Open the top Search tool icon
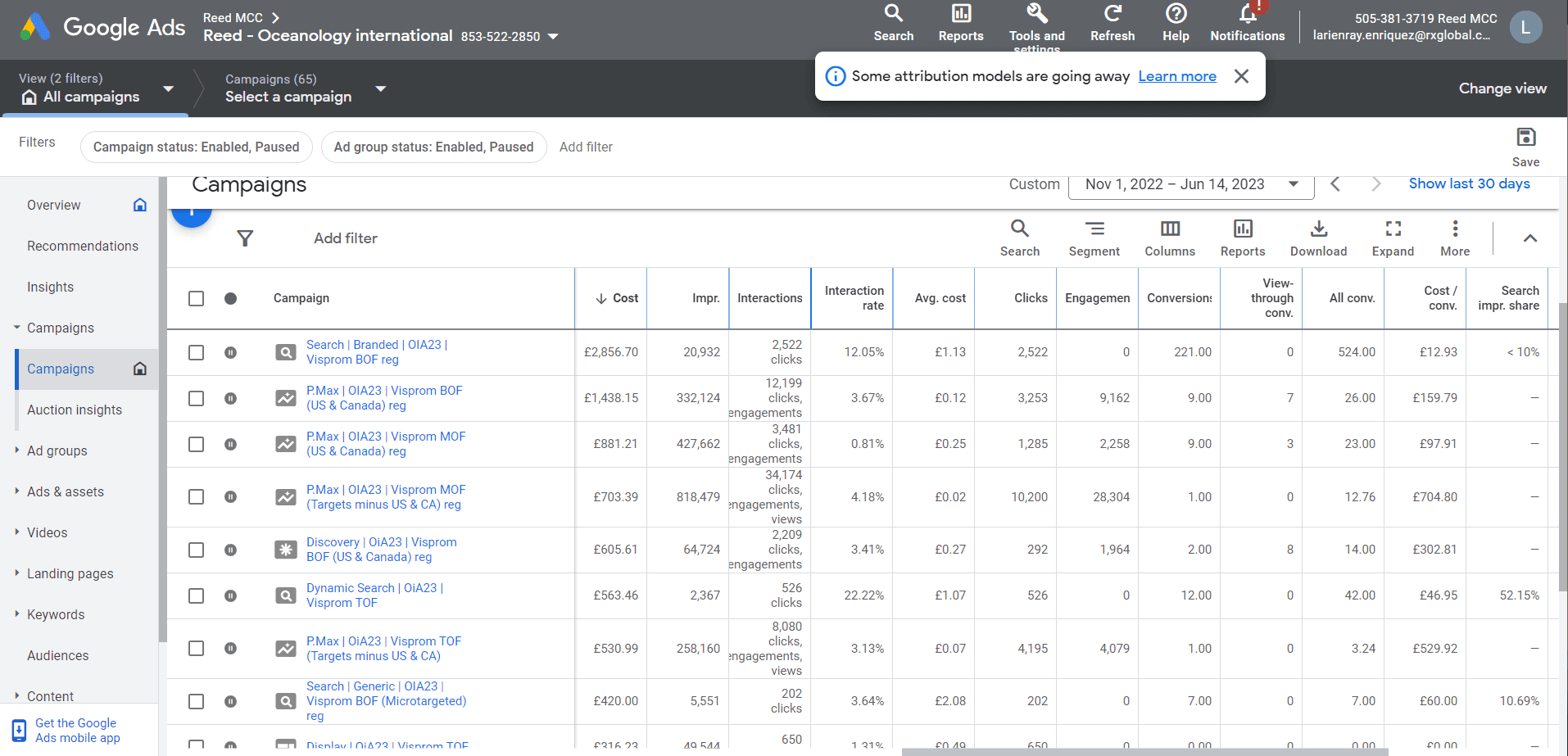This screenshot has width=1568, height=756. 893,14
